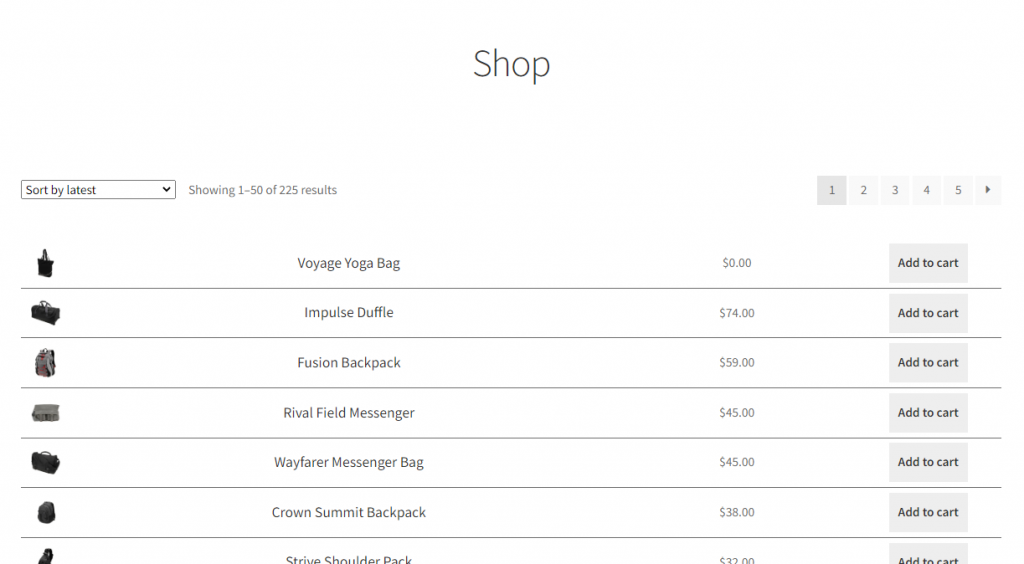This screenshot has width=1024, height=564.
Task: Select current page 1 in pagination
Action: (x=831, y=190)
